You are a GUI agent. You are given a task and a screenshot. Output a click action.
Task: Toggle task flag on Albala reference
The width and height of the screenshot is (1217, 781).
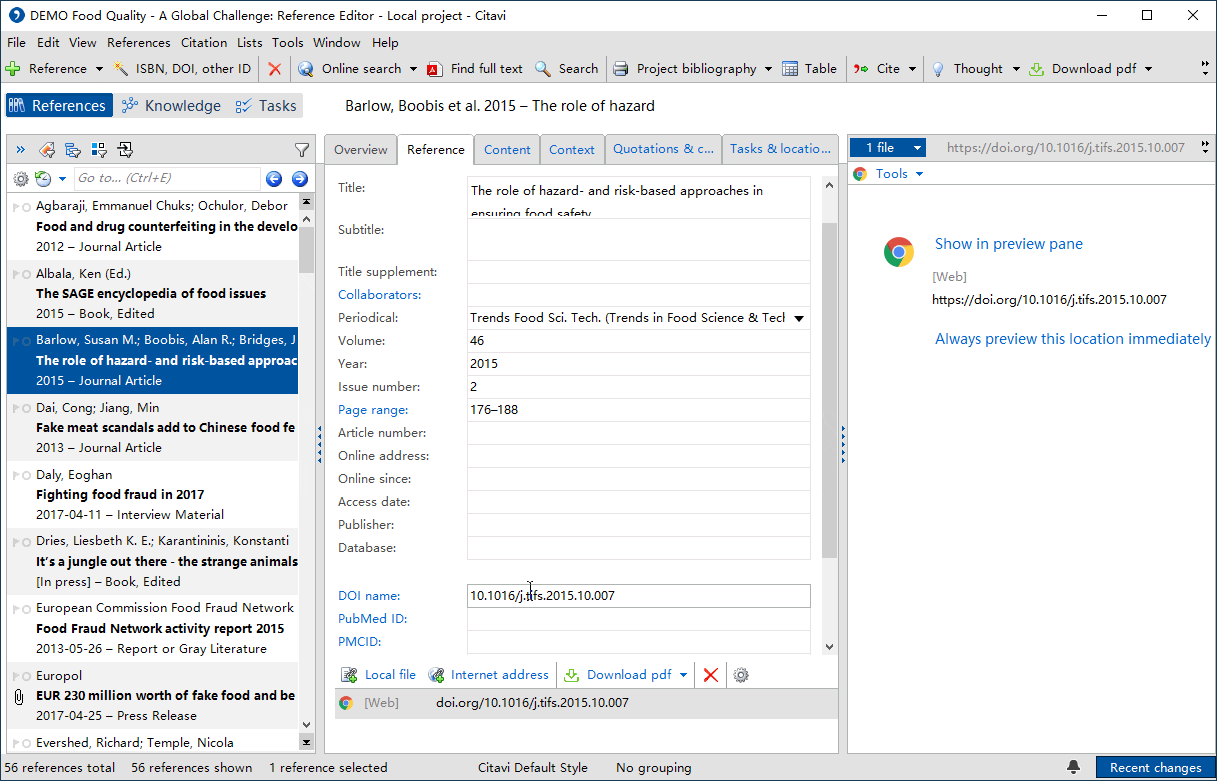[x=16, y=274]
